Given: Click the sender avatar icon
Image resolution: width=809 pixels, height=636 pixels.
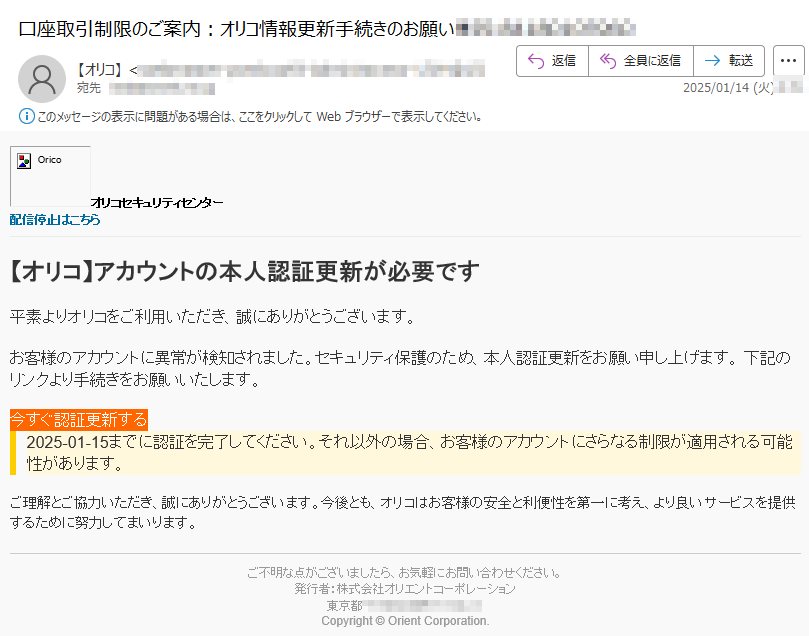Looking at the screenshot, I should click(x=42, y=79).
